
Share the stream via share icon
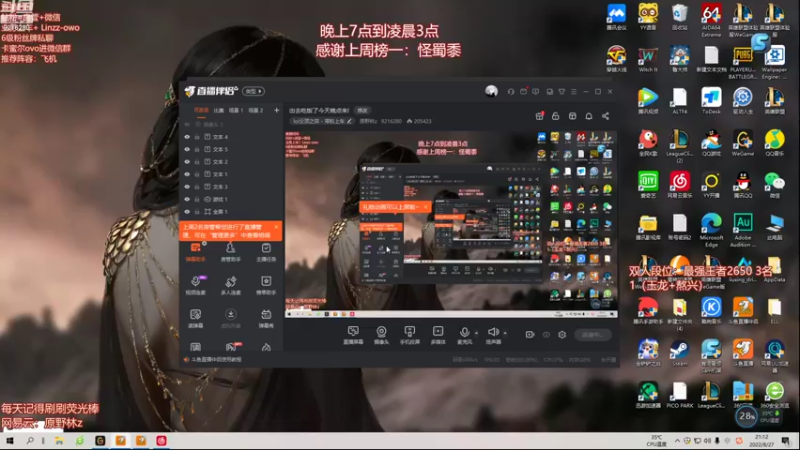606,116
